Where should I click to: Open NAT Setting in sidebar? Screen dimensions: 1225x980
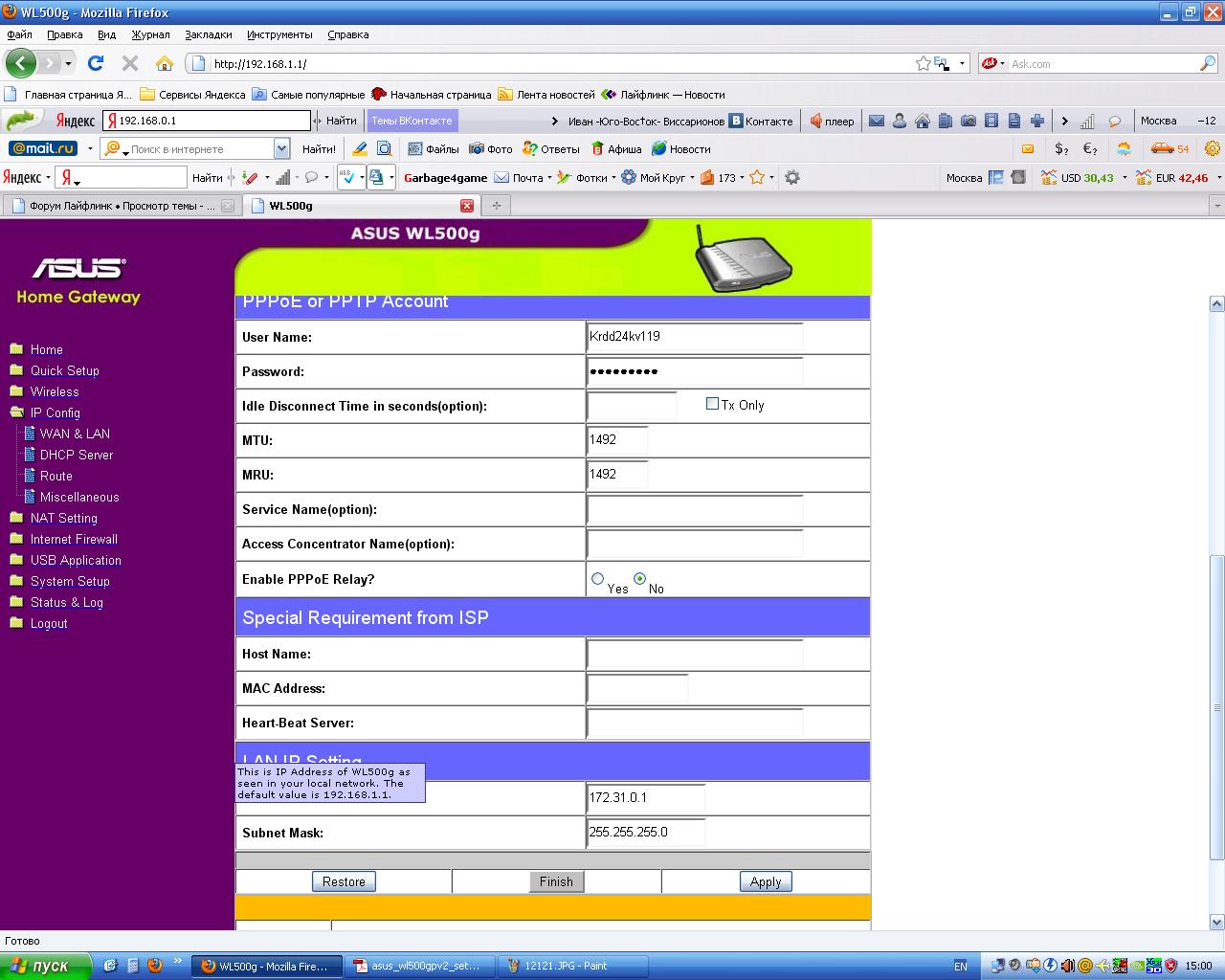(64, 518)
